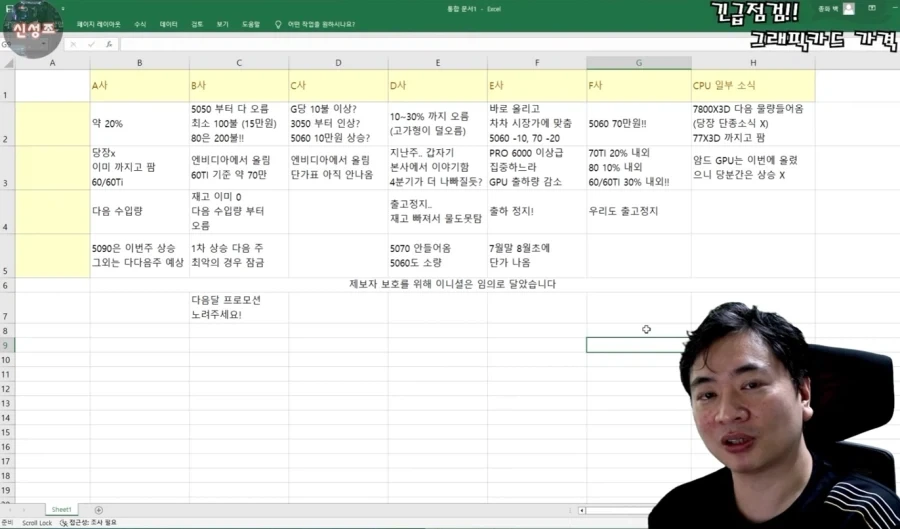Select row 9 header

[6, 345]
